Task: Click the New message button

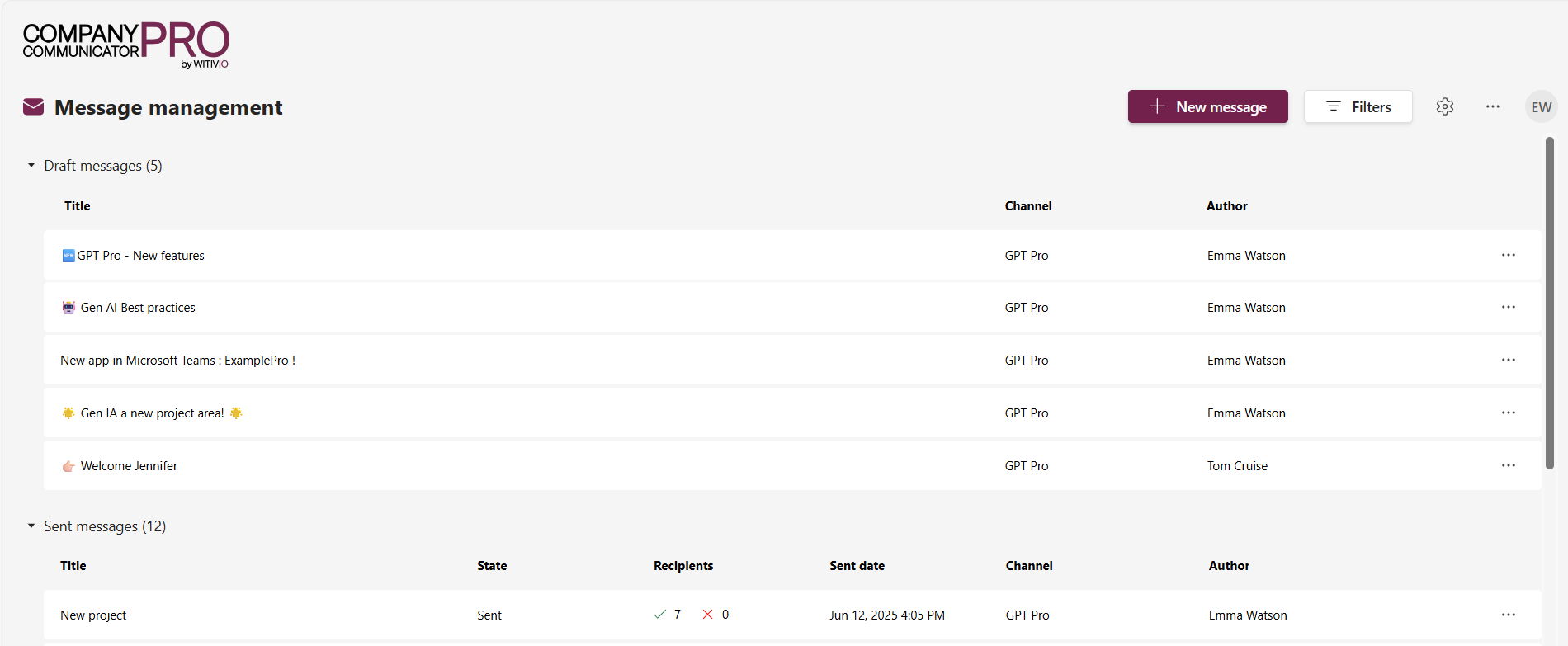Action: pos(1207,106)
